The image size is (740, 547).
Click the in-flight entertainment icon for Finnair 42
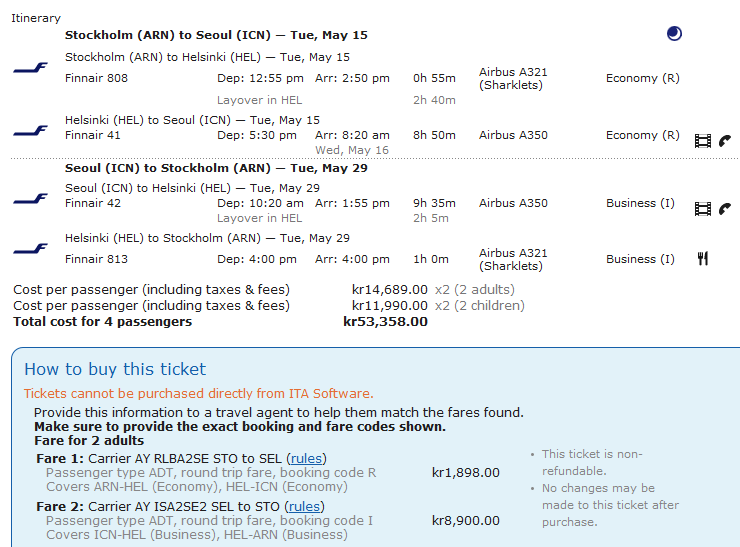(x=702, y=209)
